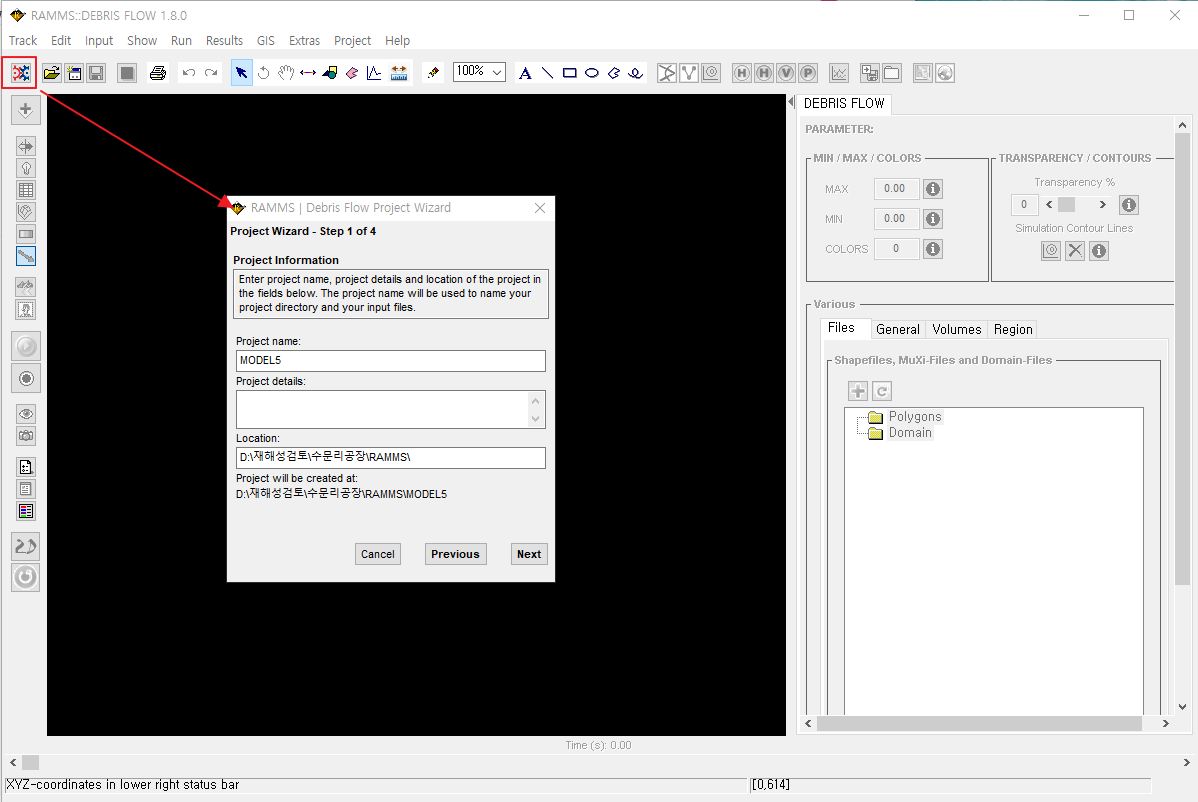Click the Print toolbar icon
The width and height of the screenshot is (1198, 802).
(x=157, y=73)
